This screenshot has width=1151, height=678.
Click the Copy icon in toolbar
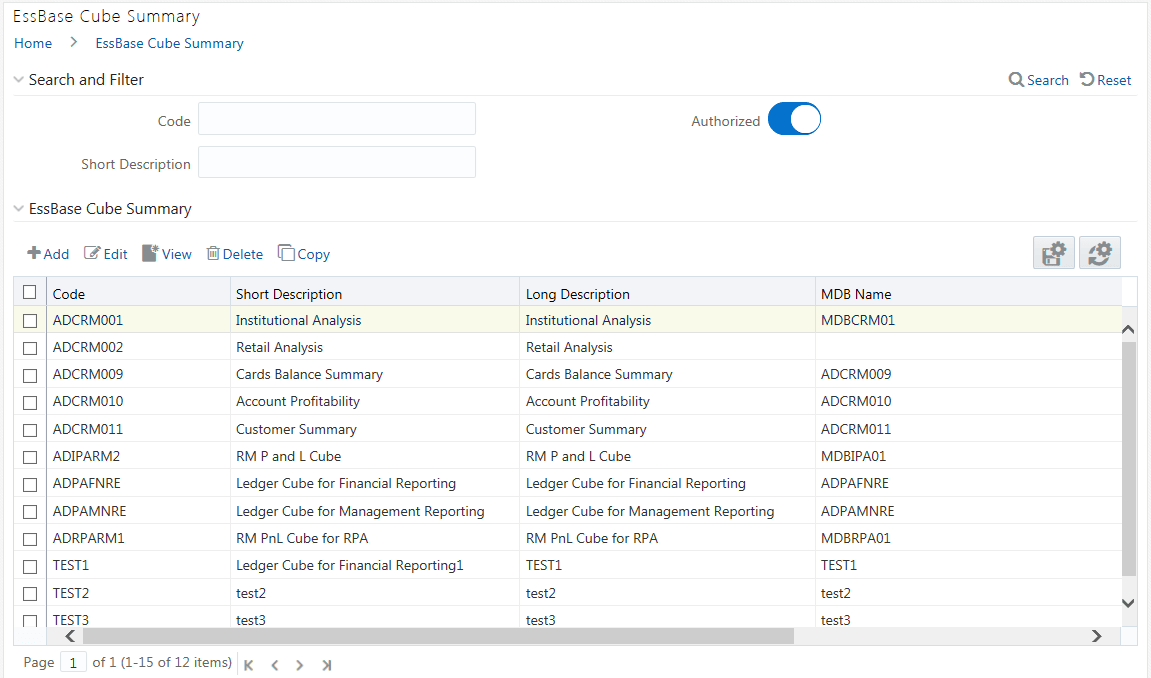tap(286, 254)
